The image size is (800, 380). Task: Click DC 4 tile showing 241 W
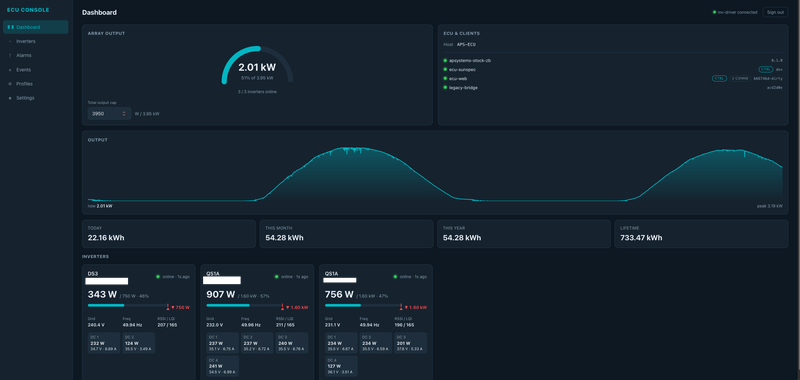pos(222,366)
